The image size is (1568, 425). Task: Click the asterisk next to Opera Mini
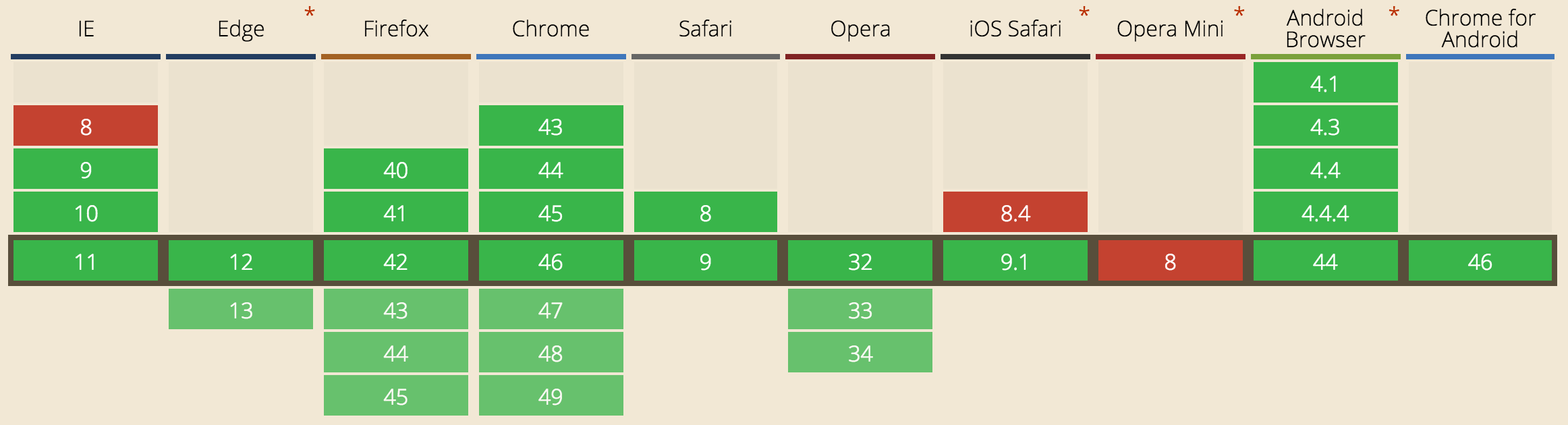click(x=1239, y=13)
